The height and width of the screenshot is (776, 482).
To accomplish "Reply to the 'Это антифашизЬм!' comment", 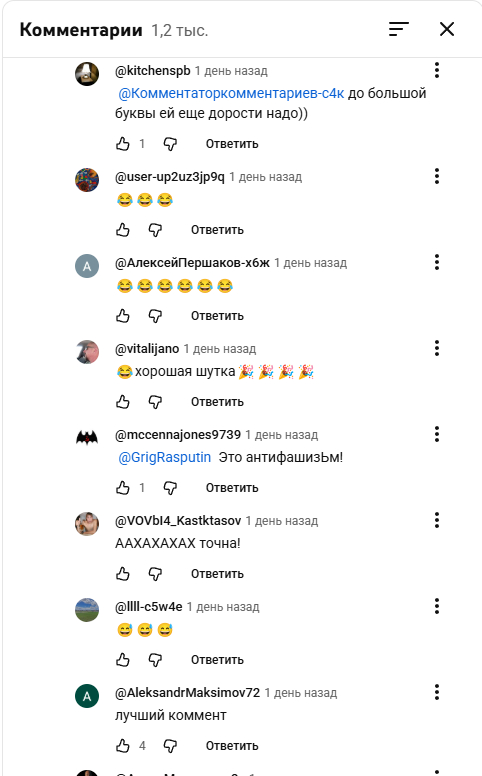I will 232,488.
